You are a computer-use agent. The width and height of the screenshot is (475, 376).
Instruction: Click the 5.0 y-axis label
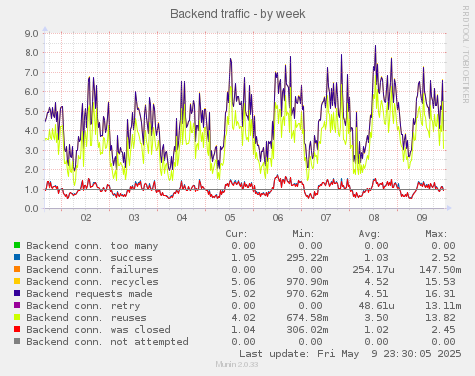[x=31, y=111]
